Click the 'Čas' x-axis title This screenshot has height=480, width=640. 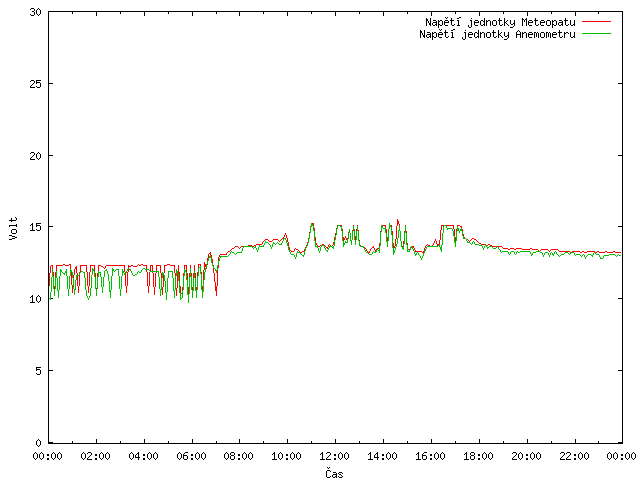click(x=334, y=473)
